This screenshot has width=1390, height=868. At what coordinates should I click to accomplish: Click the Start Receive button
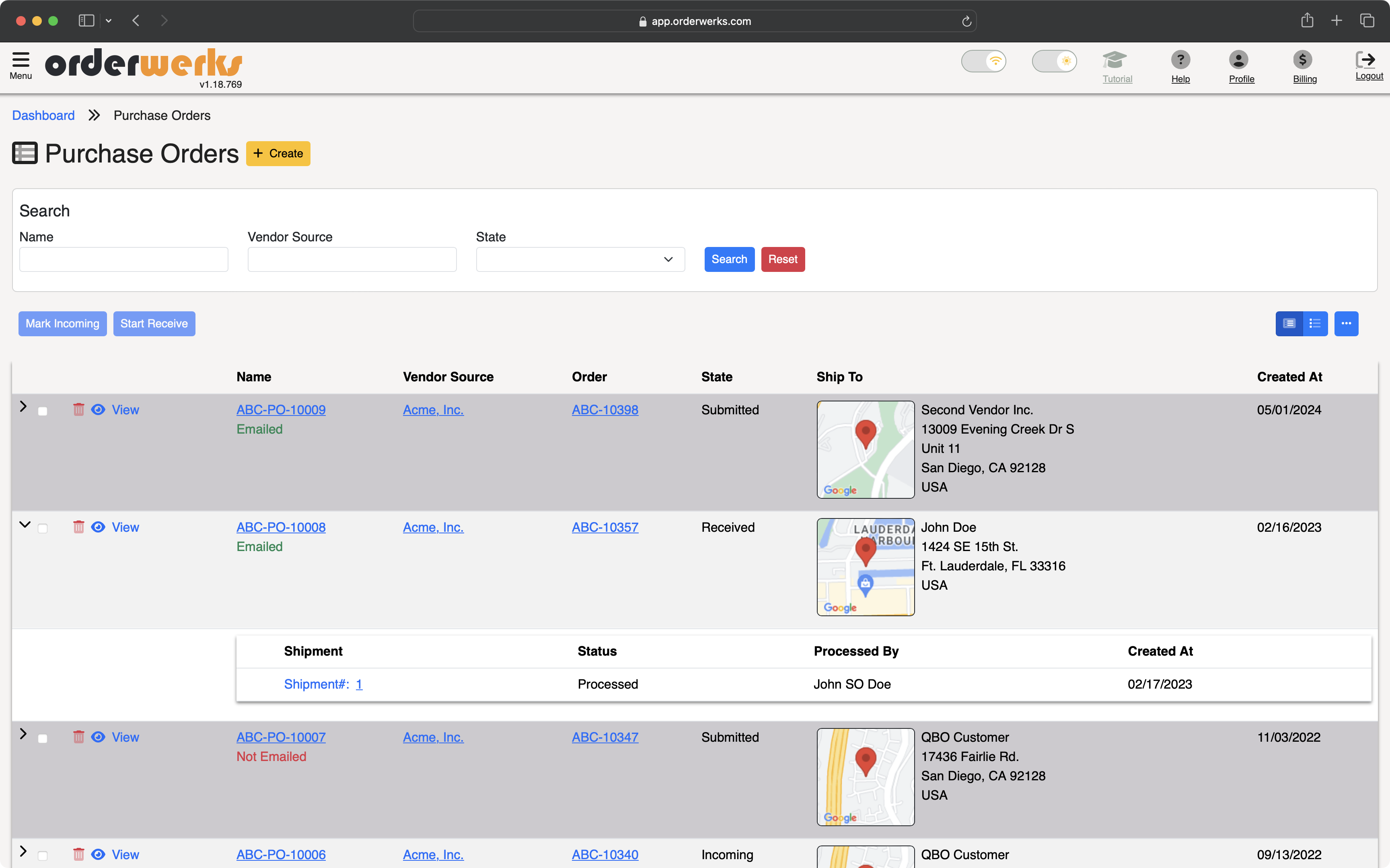[x=154, y=324]
